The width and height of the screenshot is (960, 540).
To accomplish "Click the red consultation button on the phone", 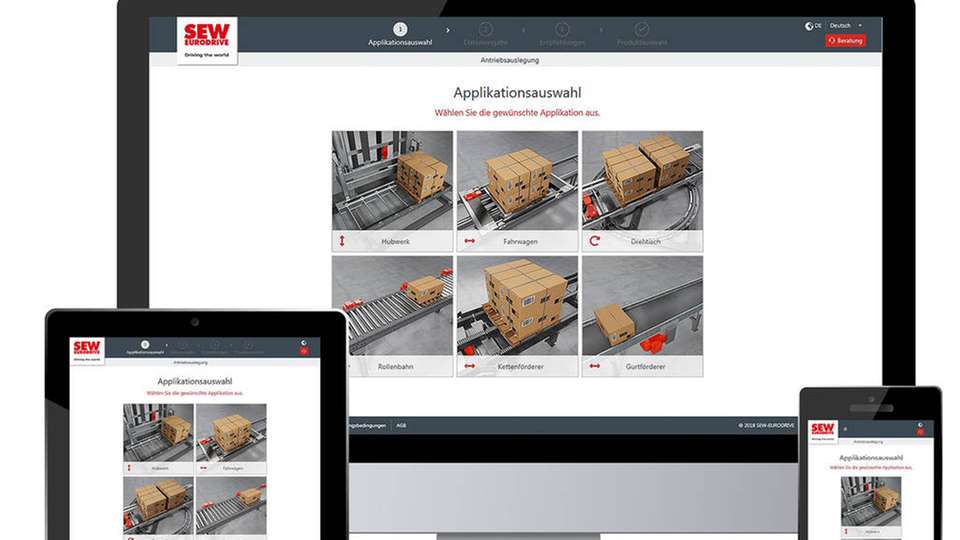I will click(x=920, y=432).
